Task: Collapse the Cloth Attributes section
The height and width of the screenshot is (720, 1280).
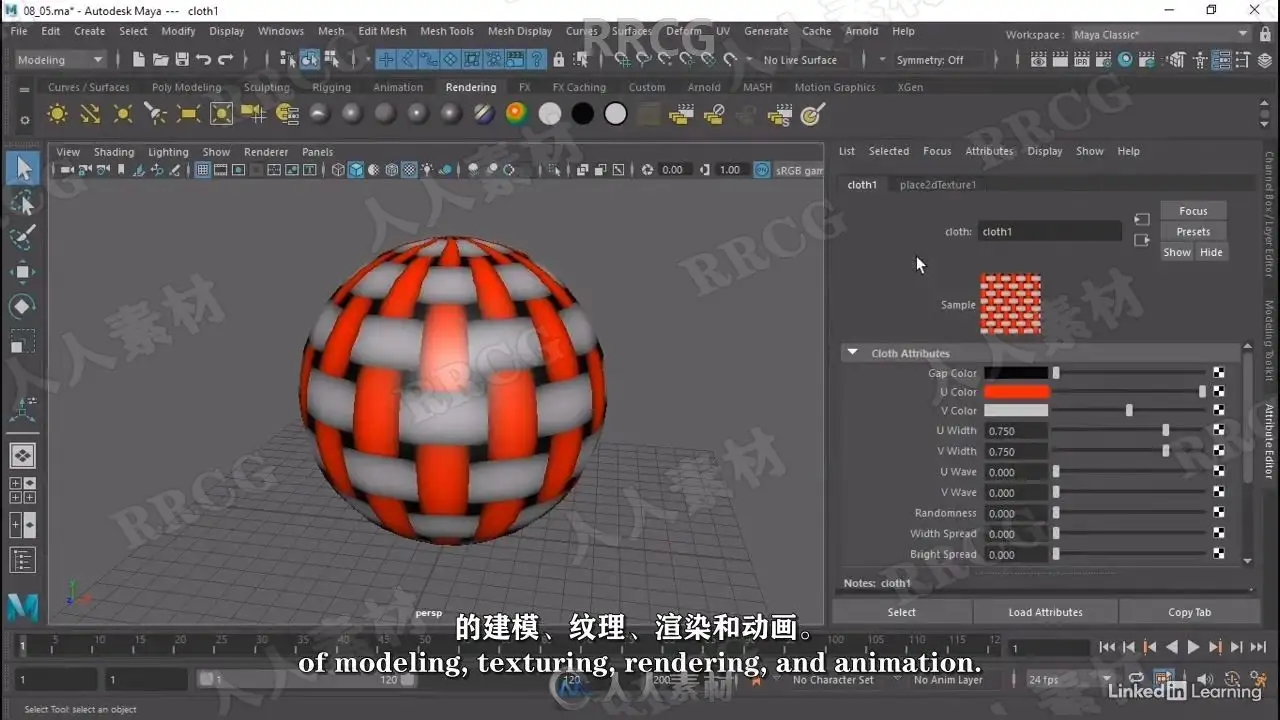Action: [x=853, y=353]
